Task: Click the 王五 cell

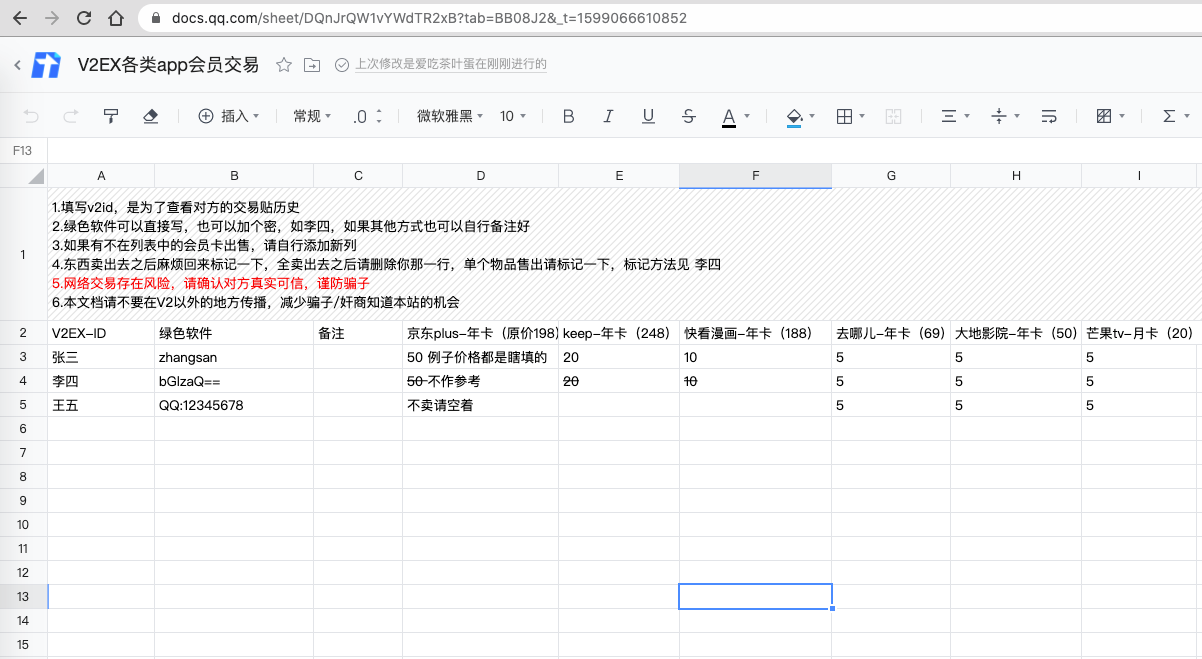Action: click(x=101, y=405)
